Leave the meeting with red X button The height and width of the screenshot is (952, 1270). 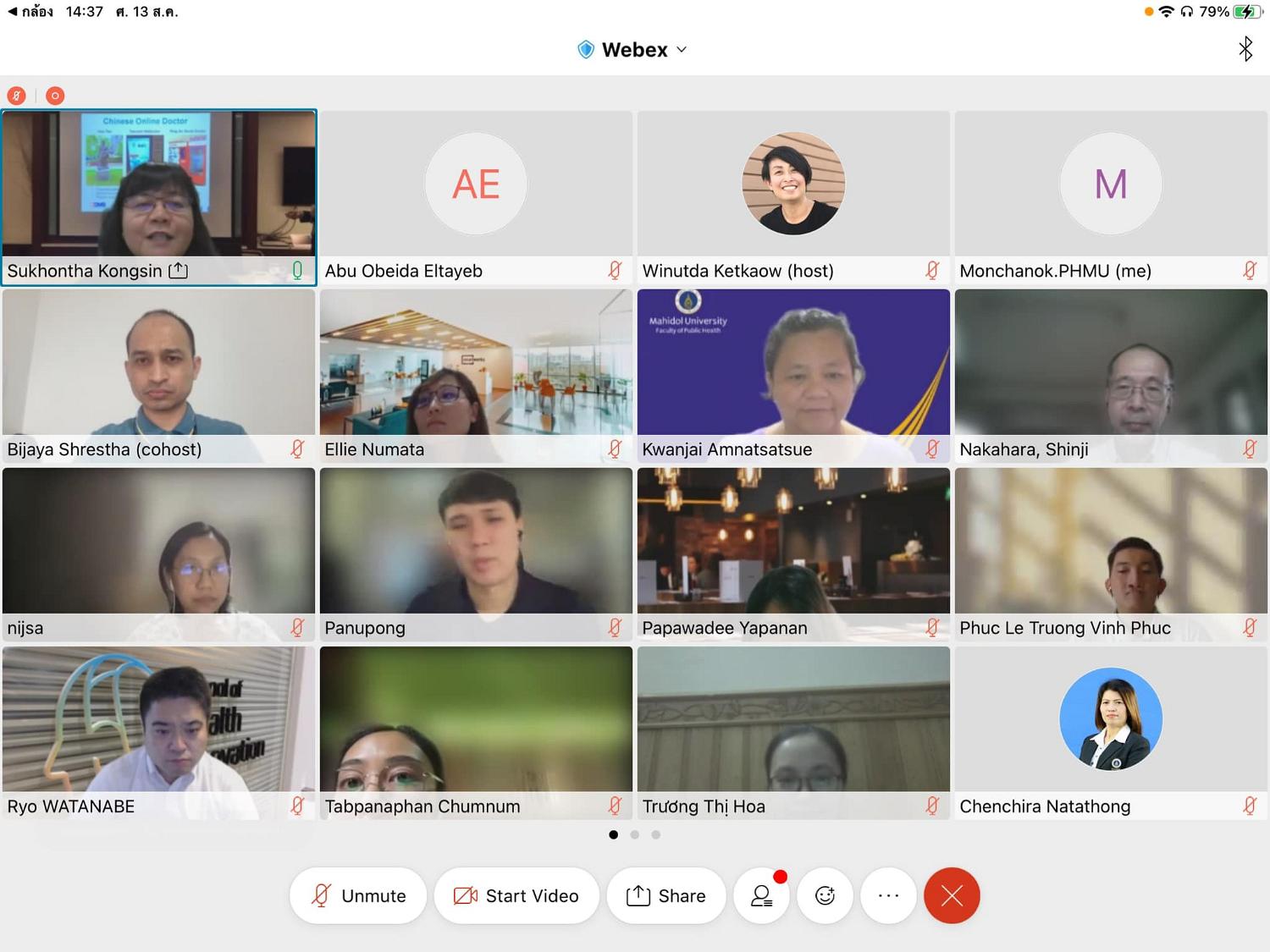952,895
